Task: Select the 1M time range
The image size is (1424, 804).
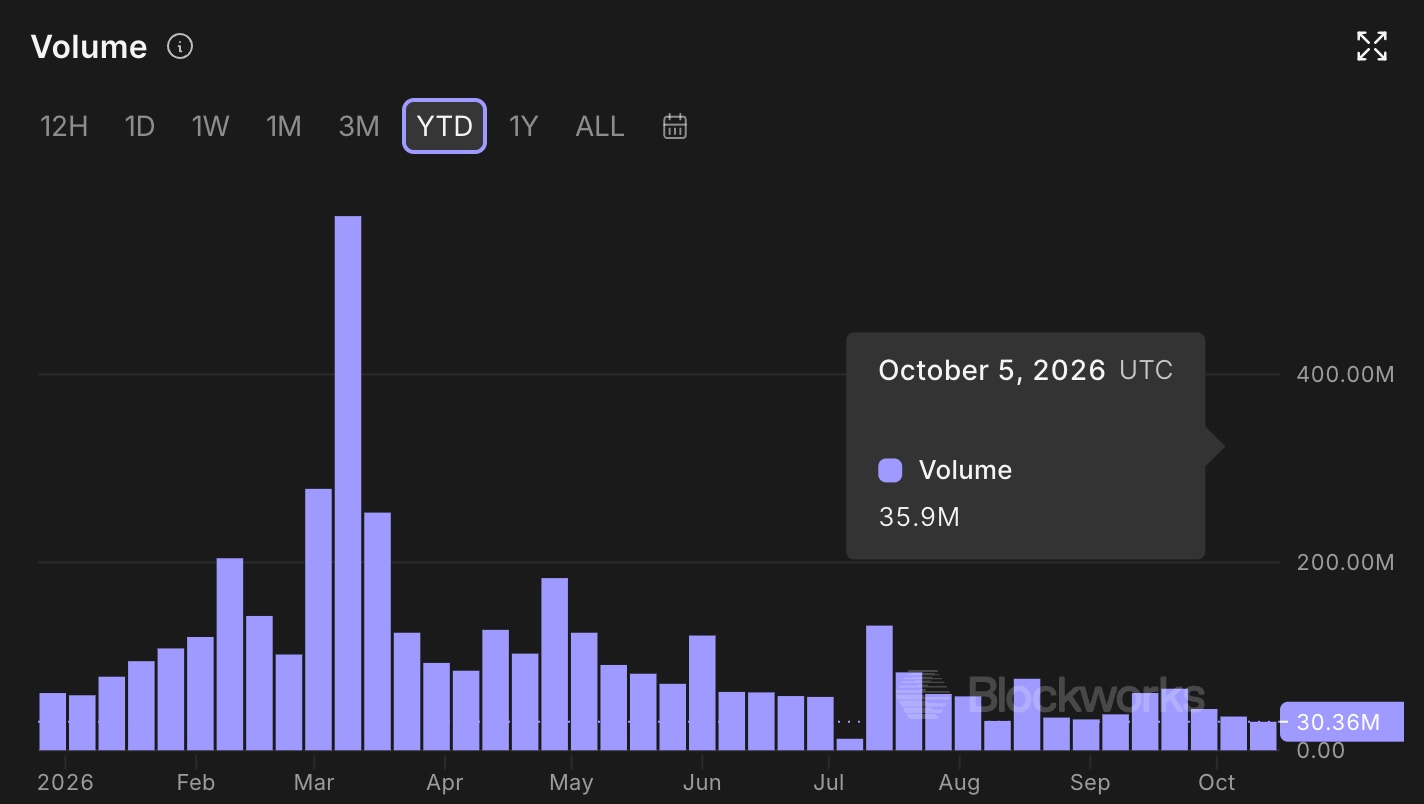Action: coord(284,126)
